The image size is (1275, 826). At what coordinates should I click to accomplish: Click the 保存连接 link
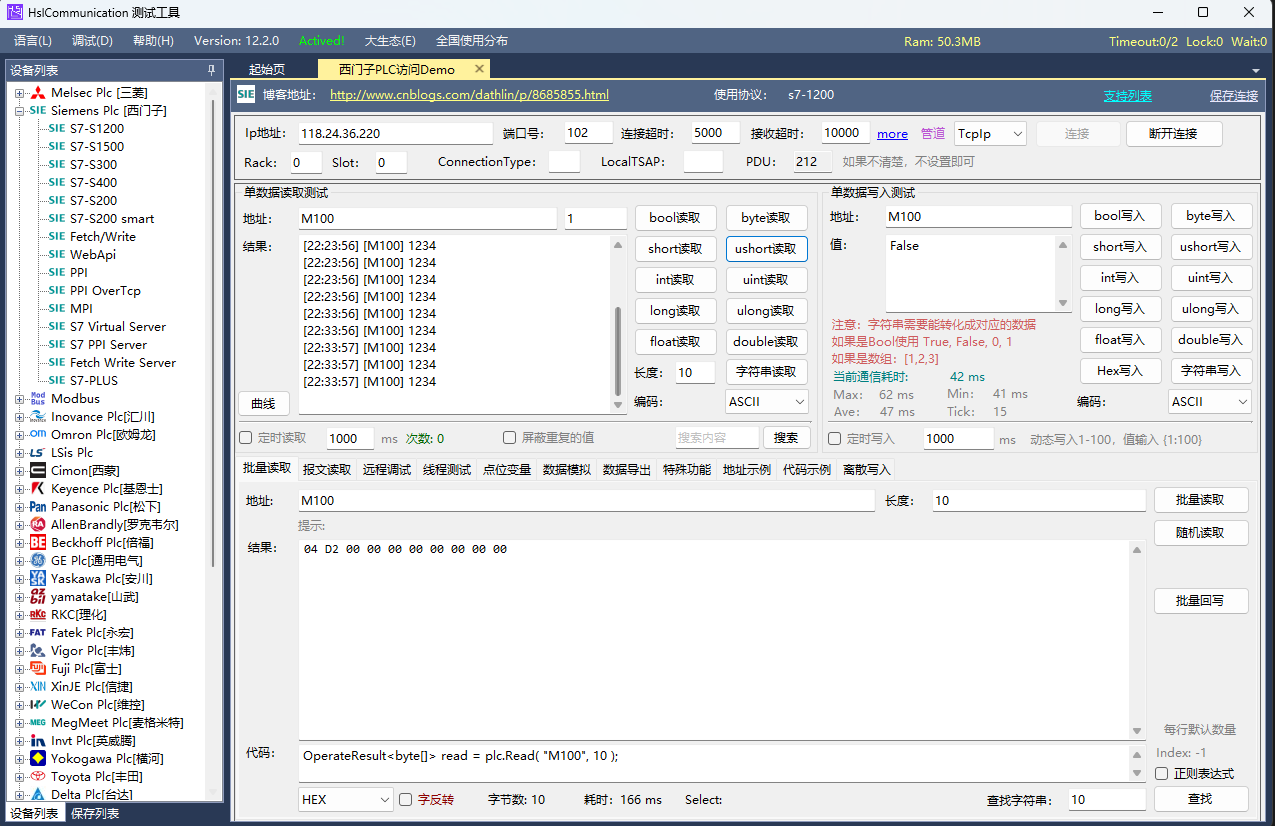point(1234,96)
